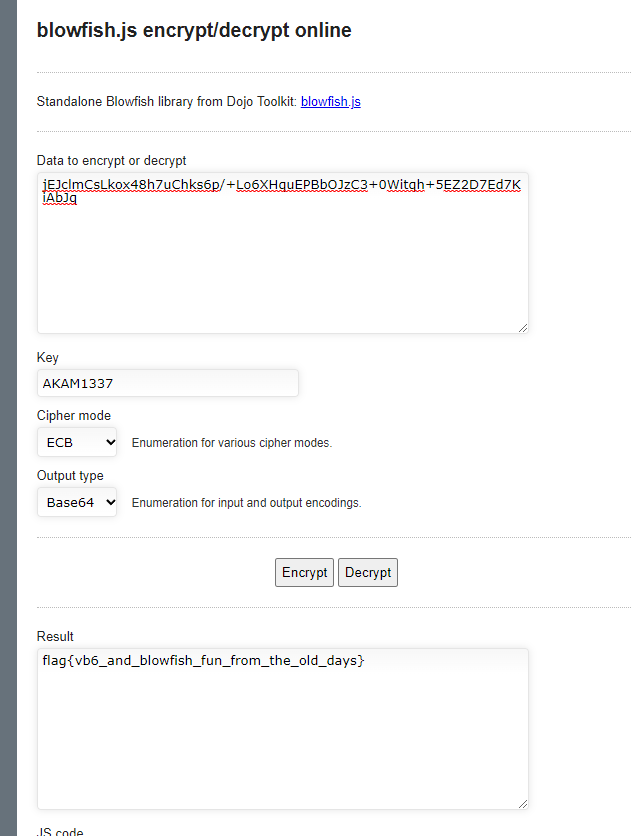Click the 'Key' label
This screenshot has width=632, height=836.
(x=47, y=357)
